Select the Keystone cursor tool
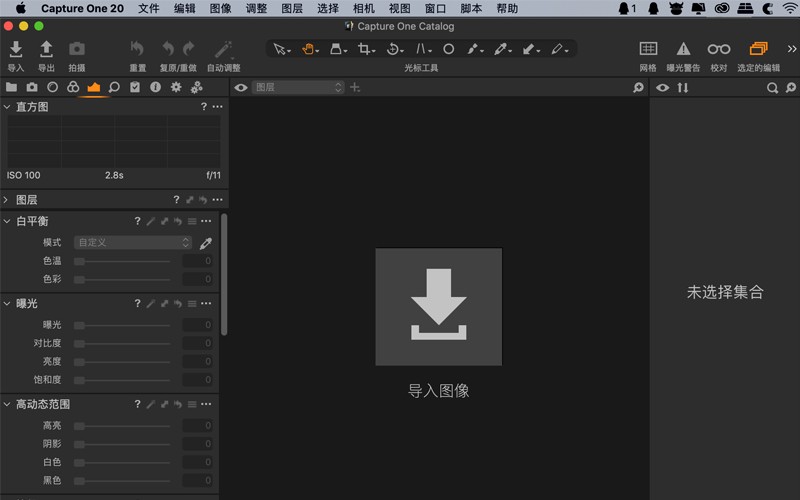Screen dimensions: 800x500 coord(423,49)
